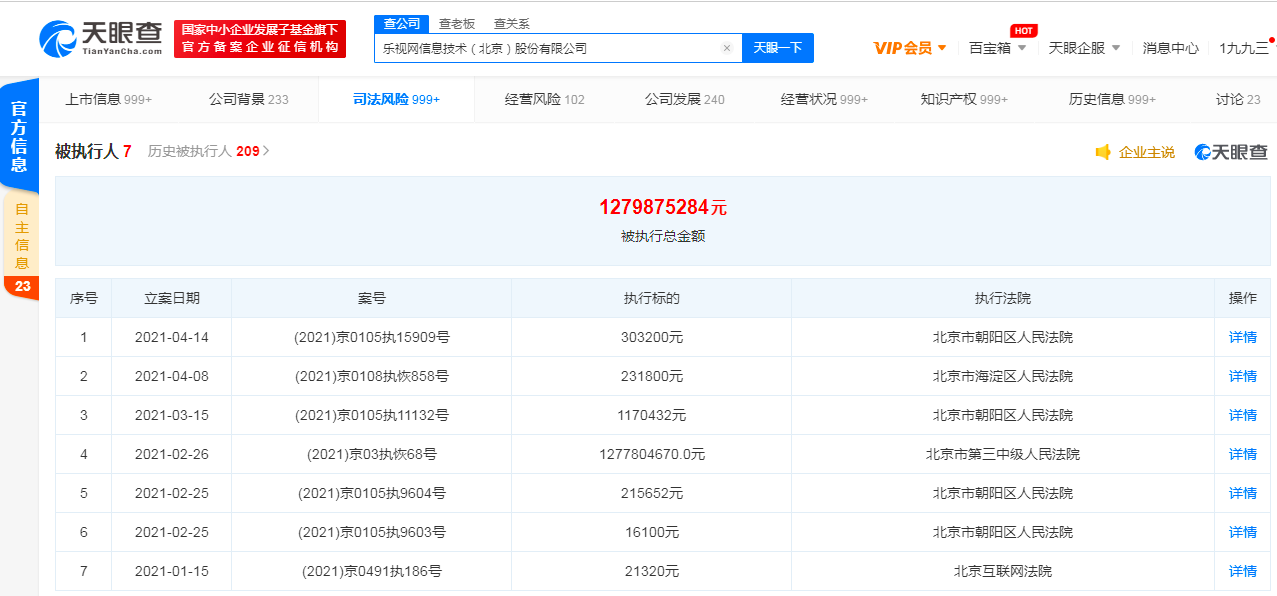Expand the VIP会员 dropdown
1277x596 pixels.
click(941, 48)
